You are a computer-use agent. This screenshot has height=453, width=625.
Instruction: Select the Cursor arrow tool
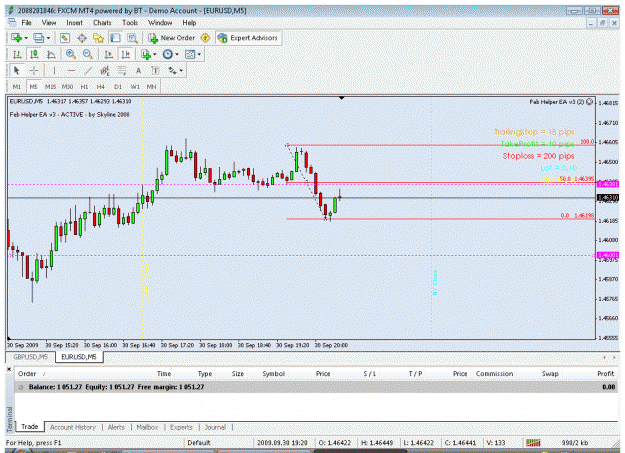(16, 71)
